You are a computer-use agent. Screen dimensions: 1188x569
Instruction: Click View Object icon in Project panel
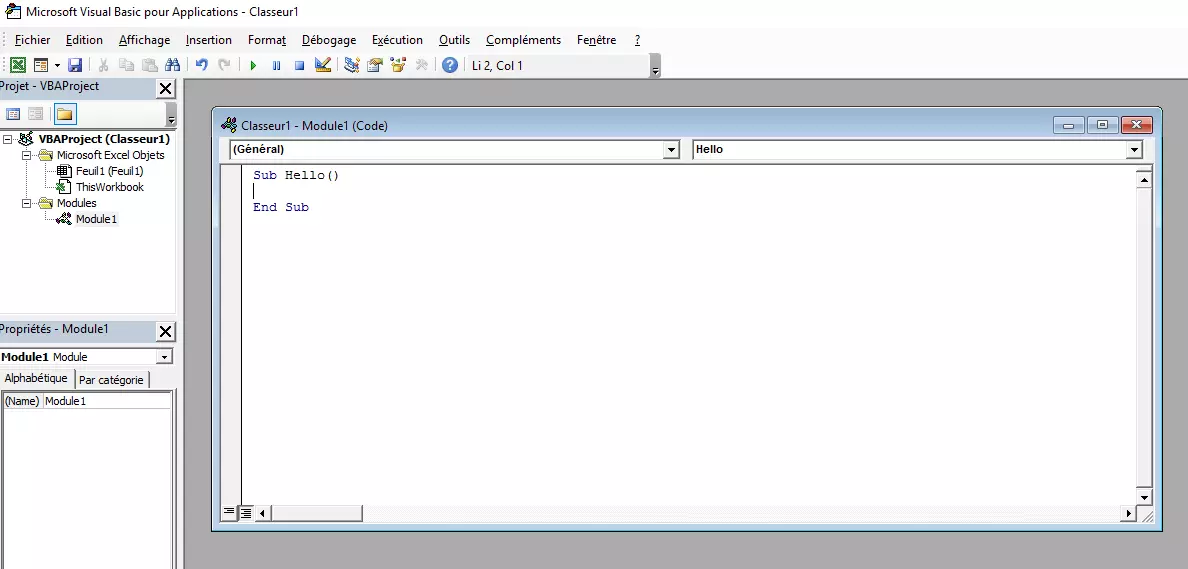click(36, 114)
